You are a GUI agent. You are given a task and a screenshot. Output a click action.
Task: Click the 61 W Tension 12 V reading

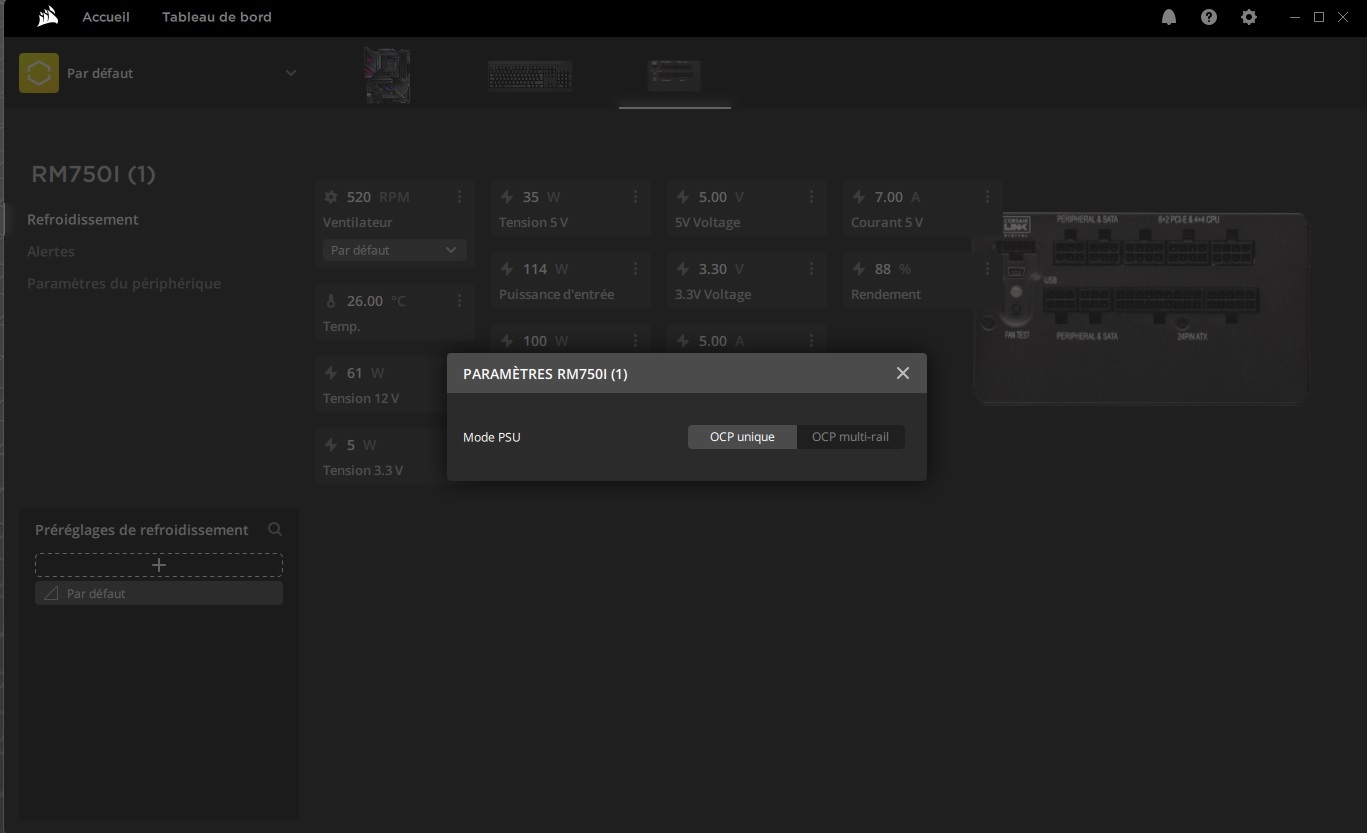click(x=365, y=373)
